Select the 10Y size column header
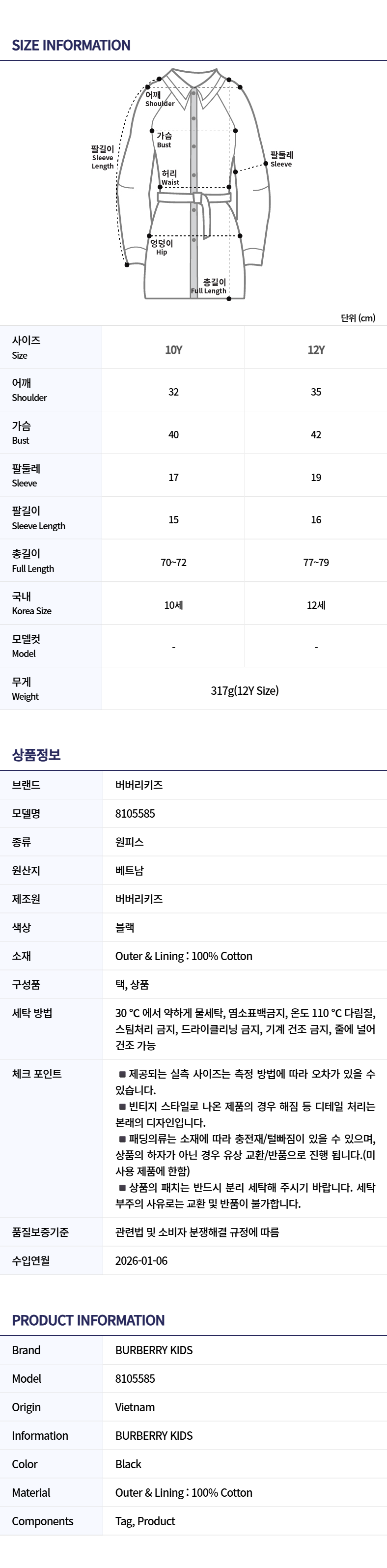Image resolution: width=387 pixels, height=1568 pixels. (173, 350)
